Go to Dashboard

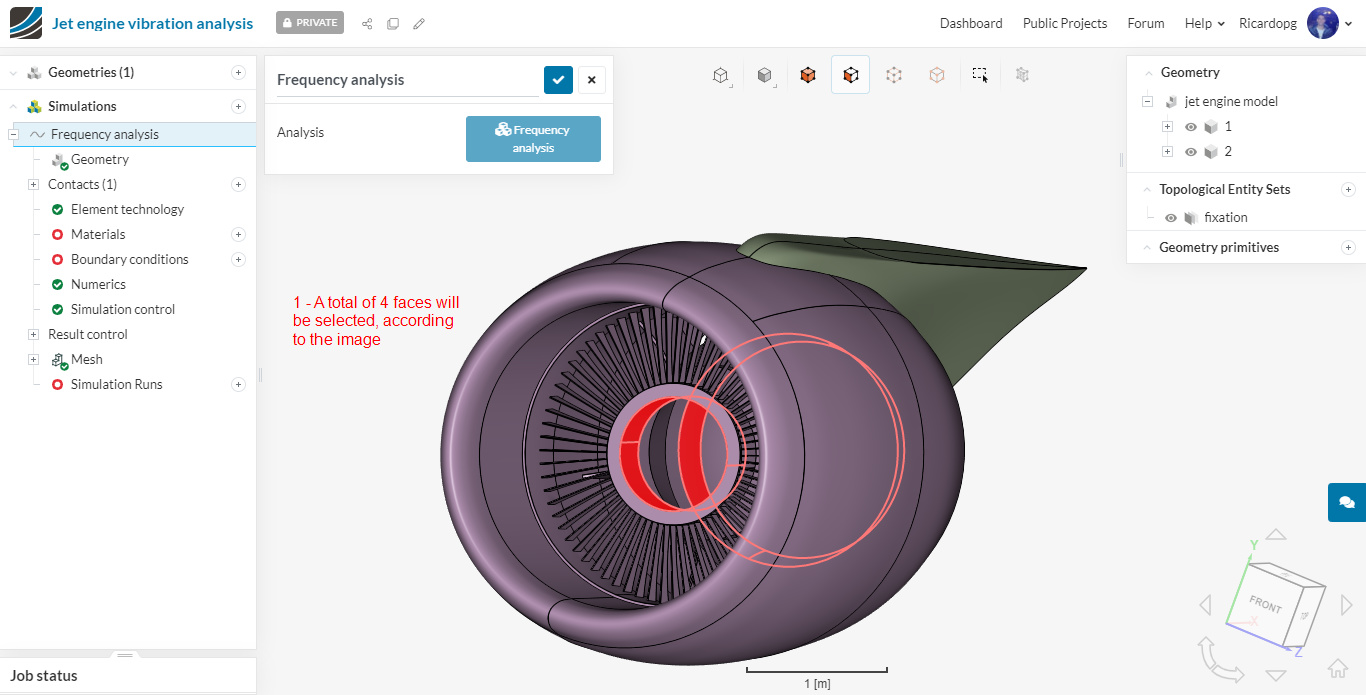tap(971, 23)
